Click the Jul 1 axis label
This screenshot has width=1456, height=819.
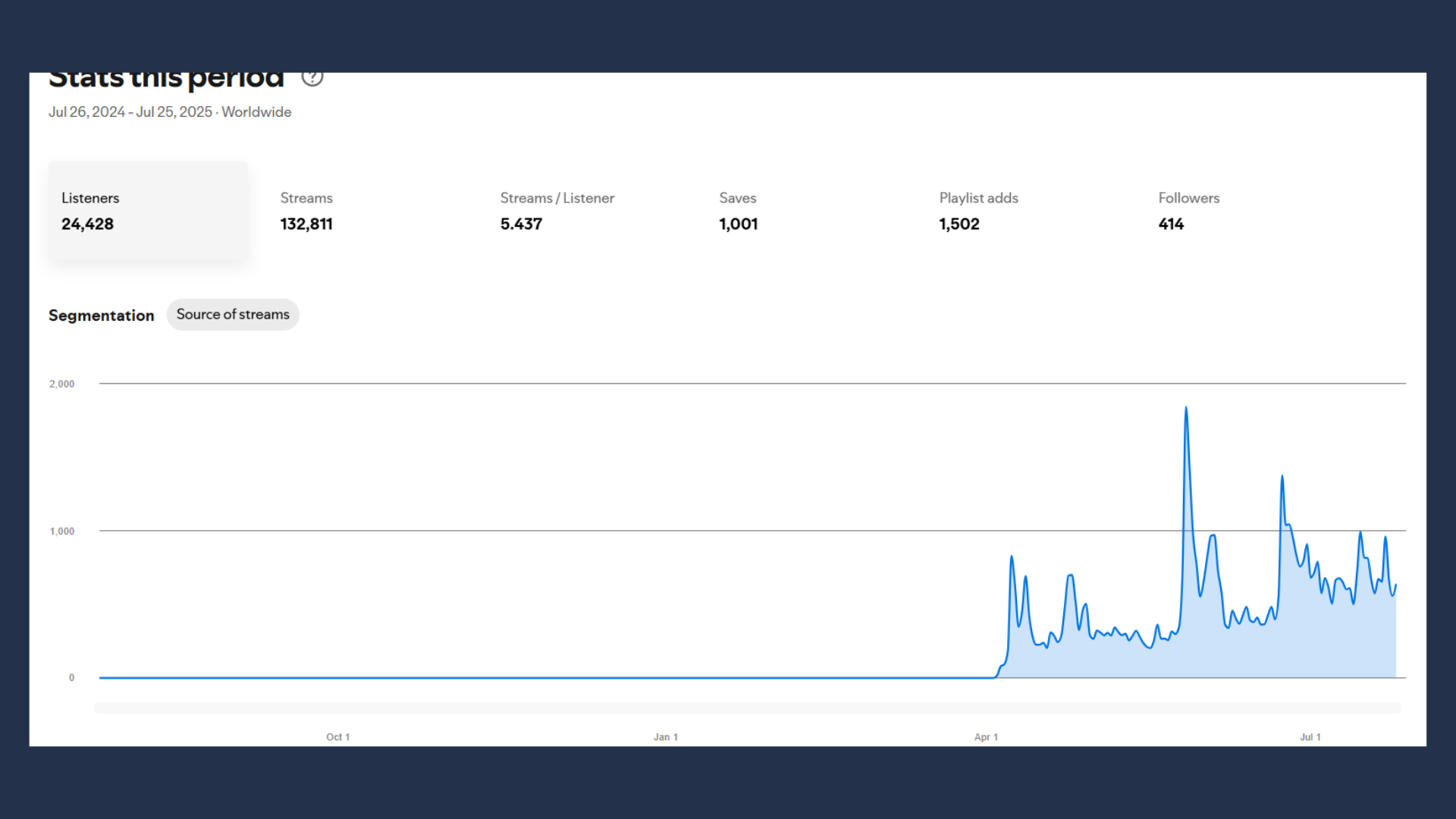point(1310,737)
